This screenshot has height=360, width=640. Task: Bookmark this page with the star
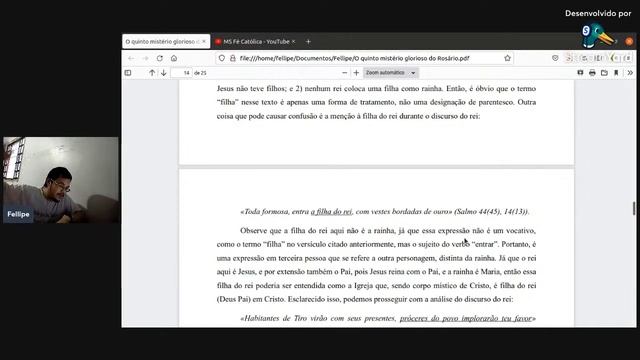pos(507,58)
